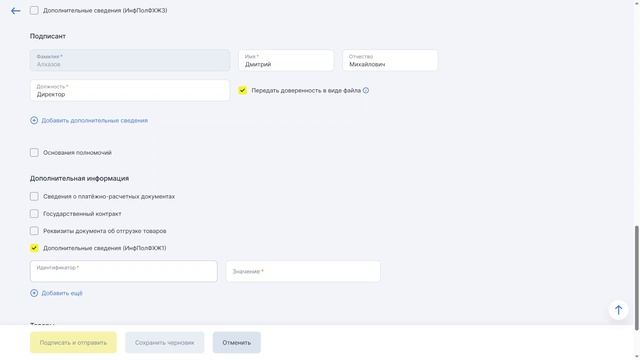This screenshot has width=640, height=360.
Task: Click Сохранить черновик button
Action: 164,342
